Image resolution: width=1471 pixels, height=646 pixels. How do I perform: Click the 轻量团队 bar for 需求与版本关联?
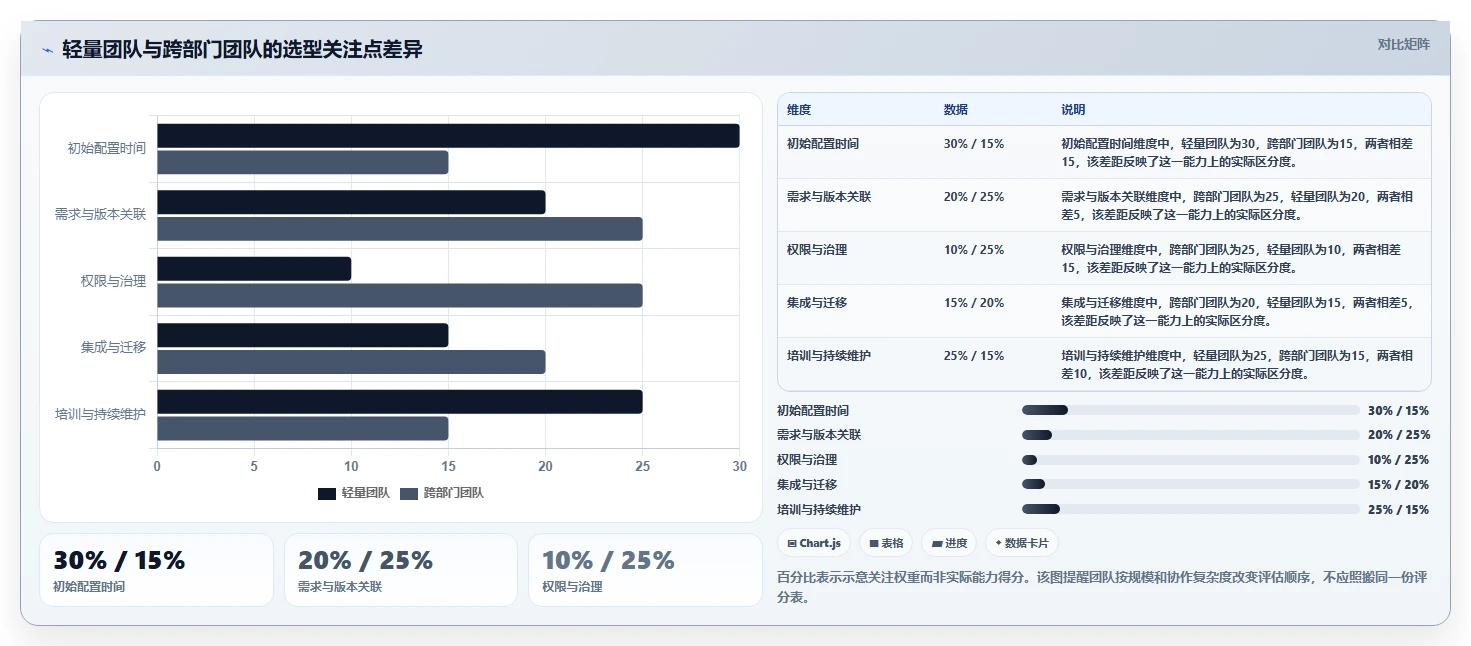coord(351,202)
